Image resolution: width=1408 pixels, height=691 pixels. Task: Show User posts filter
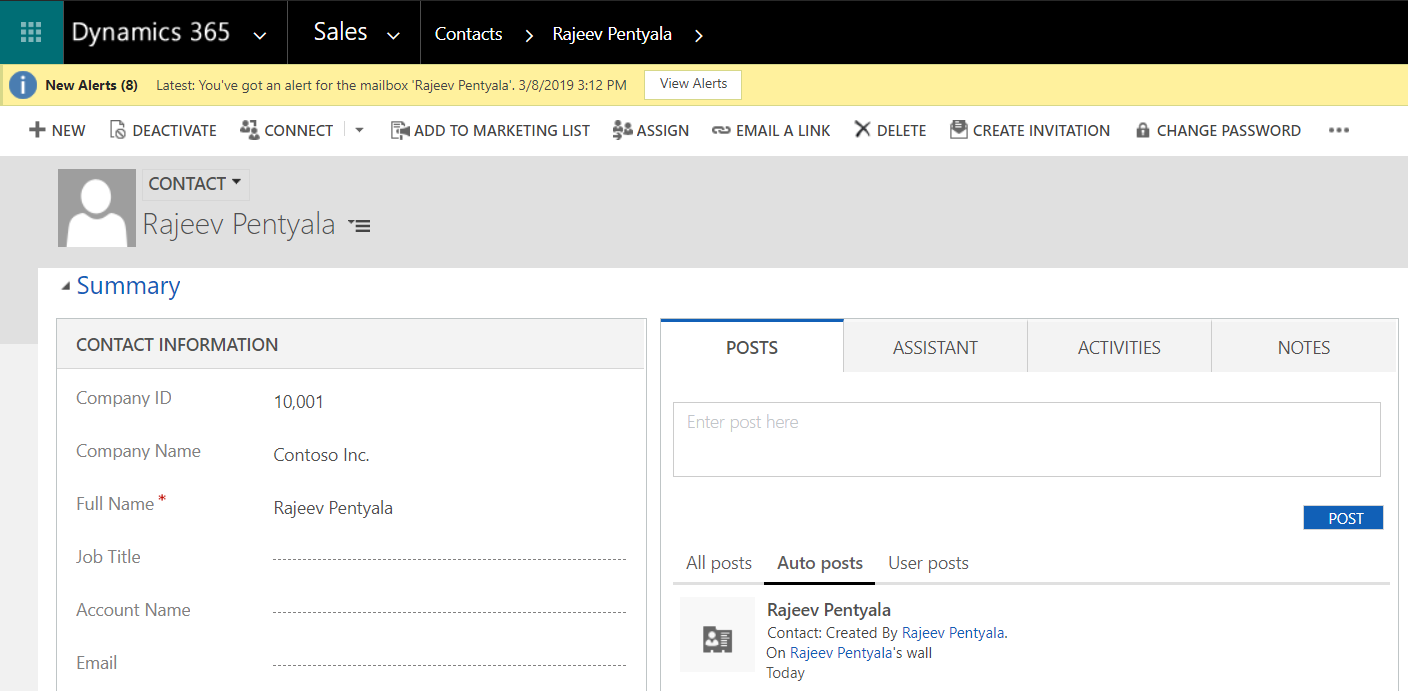tap(928, 563)
